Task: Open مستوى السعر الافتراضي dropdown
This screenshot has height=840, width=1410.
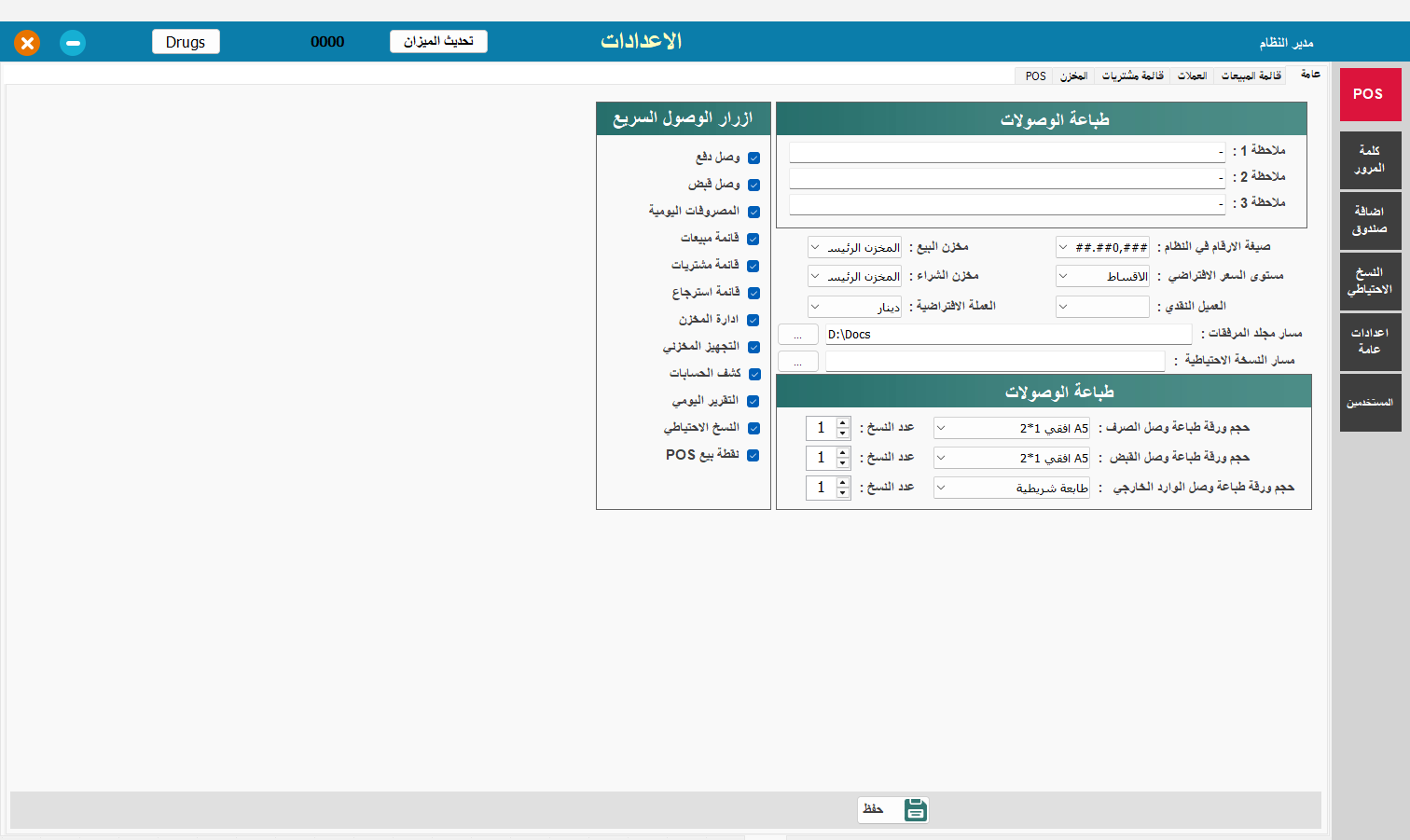Action: coord(1102,276)
